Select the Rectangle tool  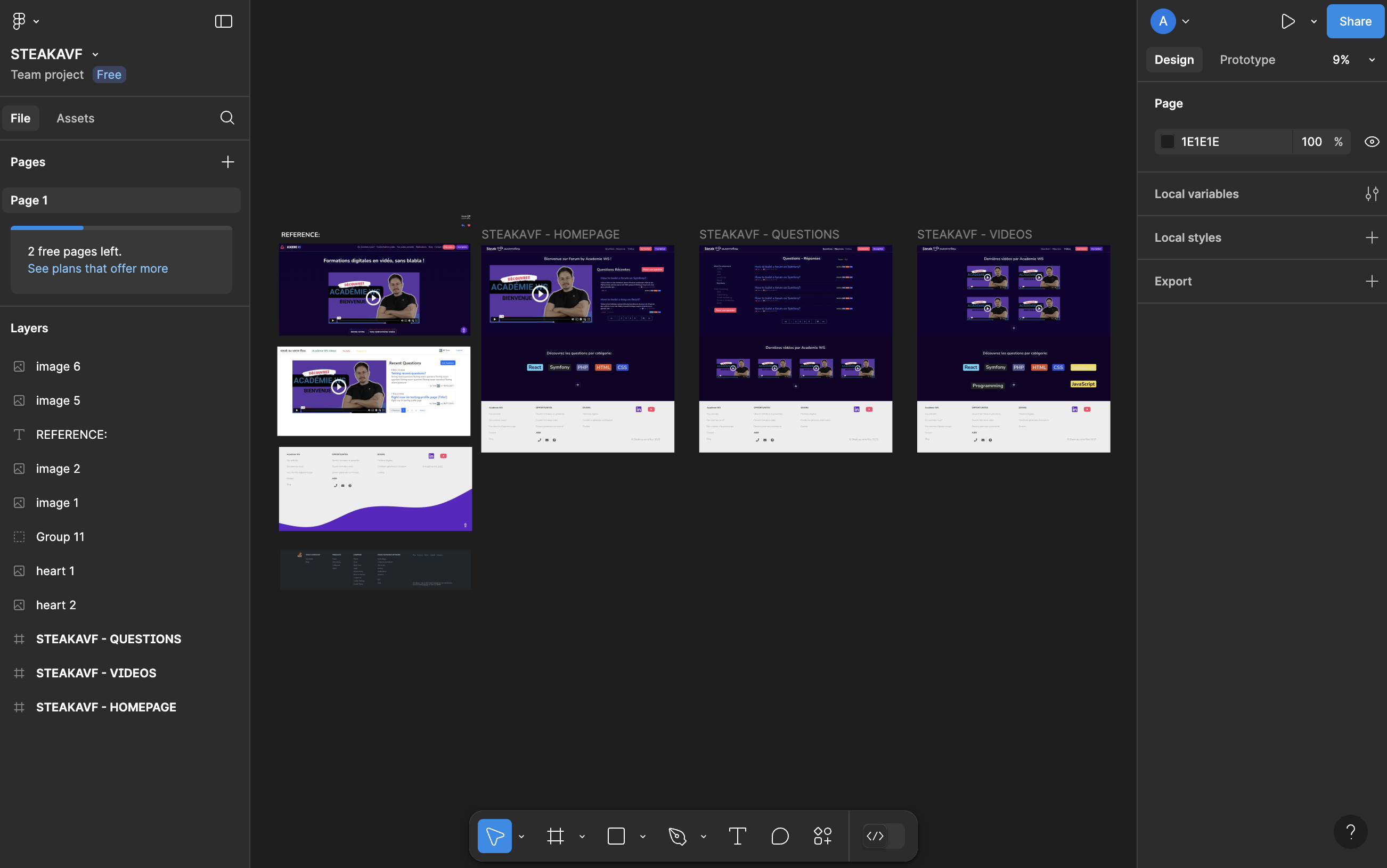click(615, 836)
